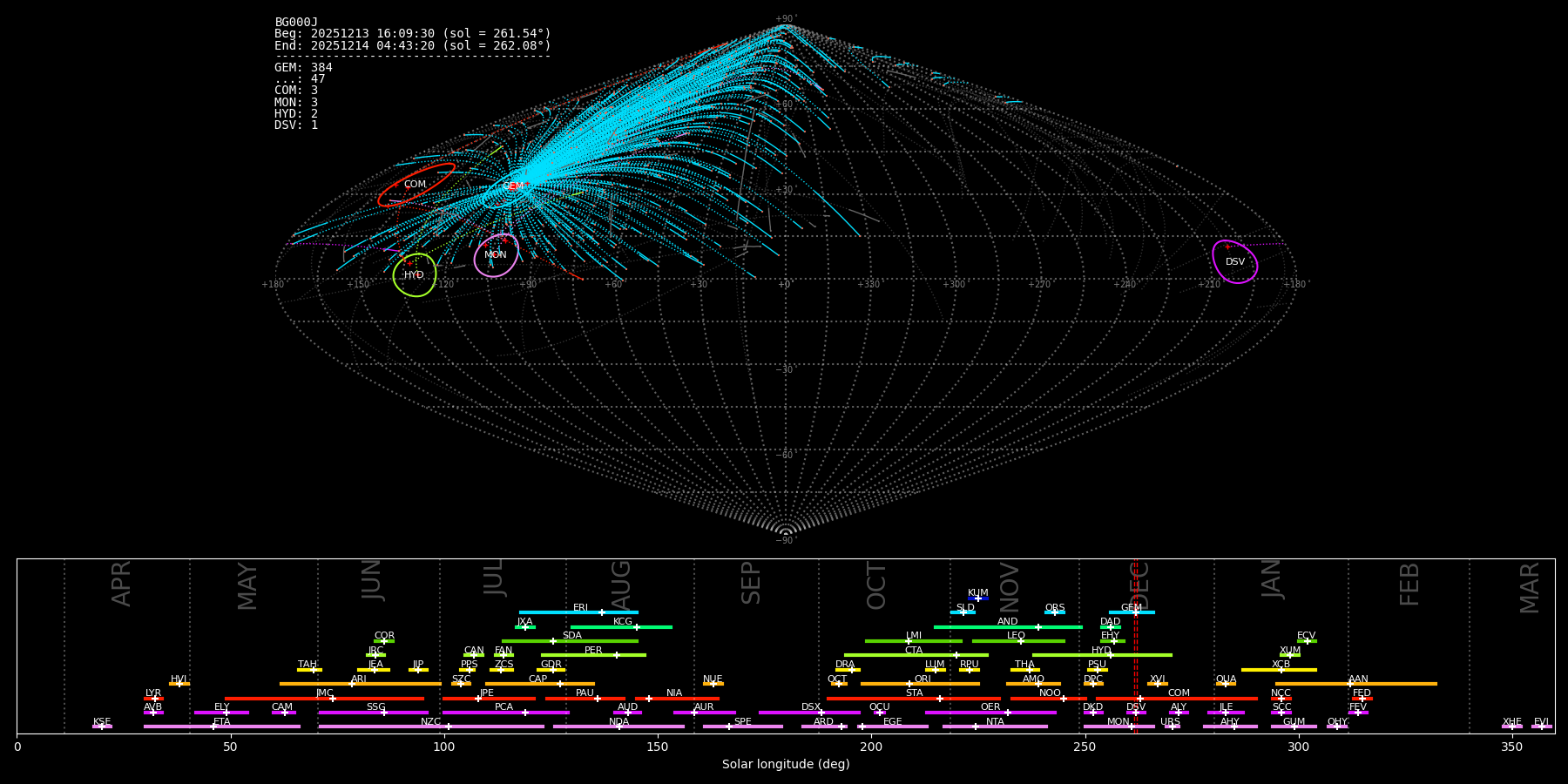Click the NZC shower label in timeline
1568x784 pixels.
coord(430,722)
